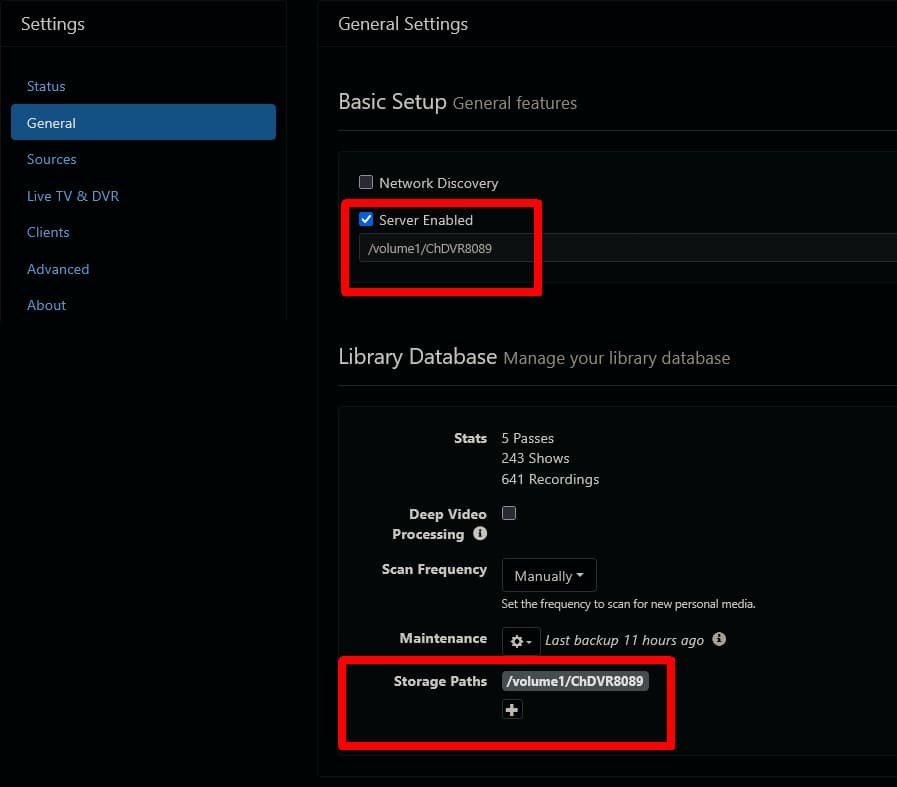
Task: Toggle Deep Video Processing on
Action: [x=509, y=513]
